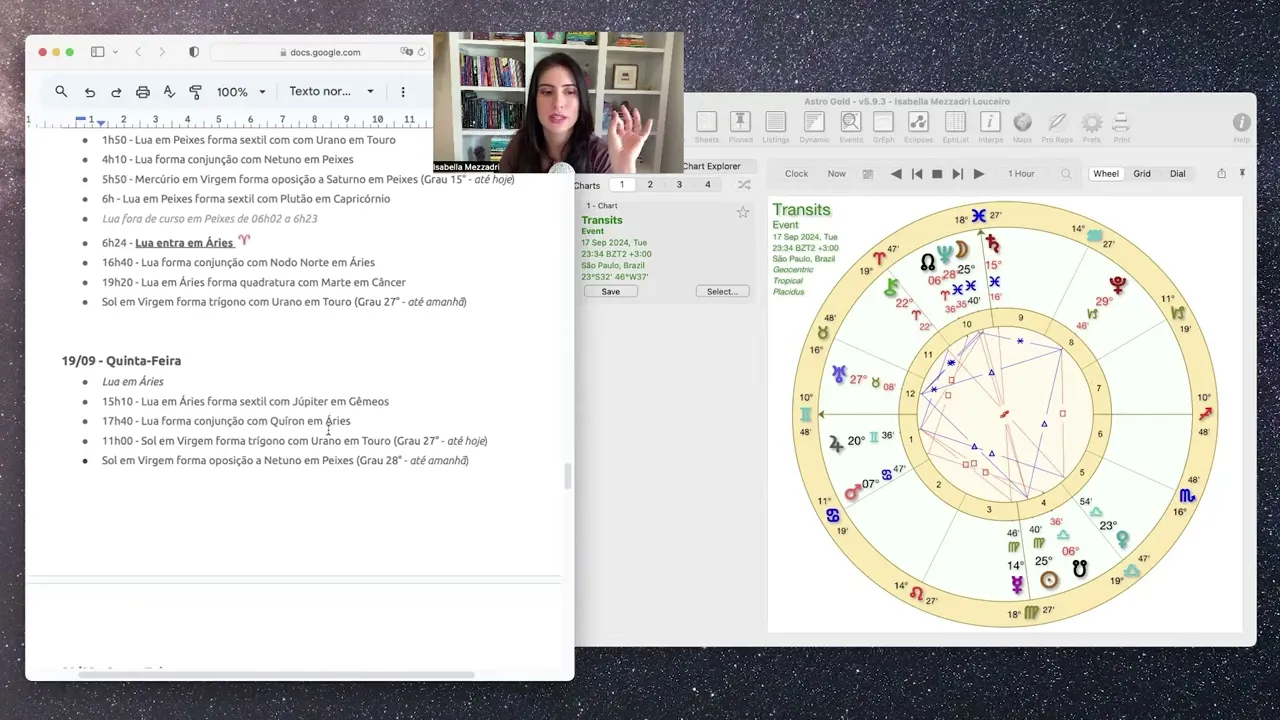The width and height of the screenshot is (1280, 720).
Task: Click the calendar icon beside Now
Action: pos(868,174)
